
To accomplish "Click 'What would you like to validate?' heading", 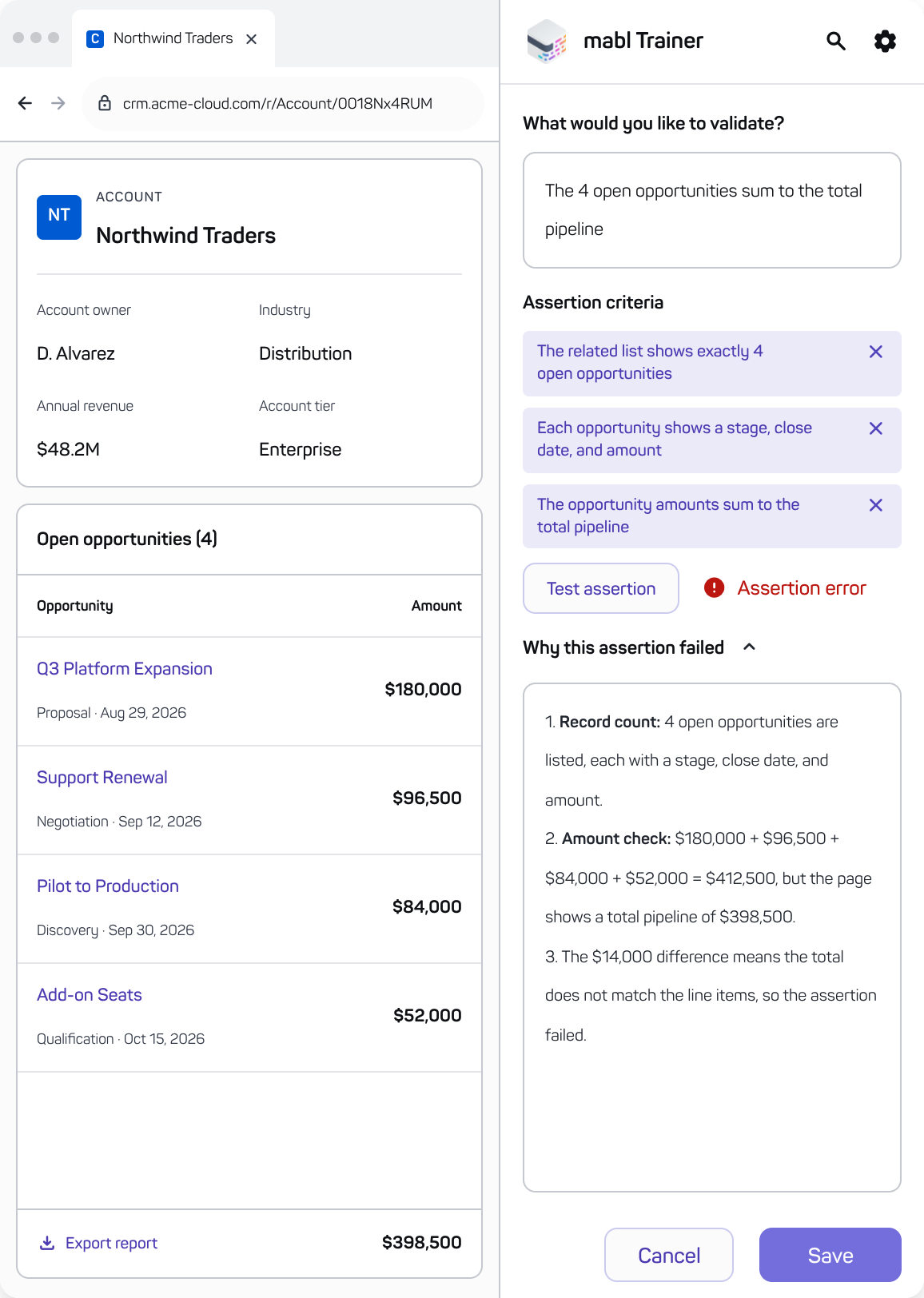I will click(654, 123).
